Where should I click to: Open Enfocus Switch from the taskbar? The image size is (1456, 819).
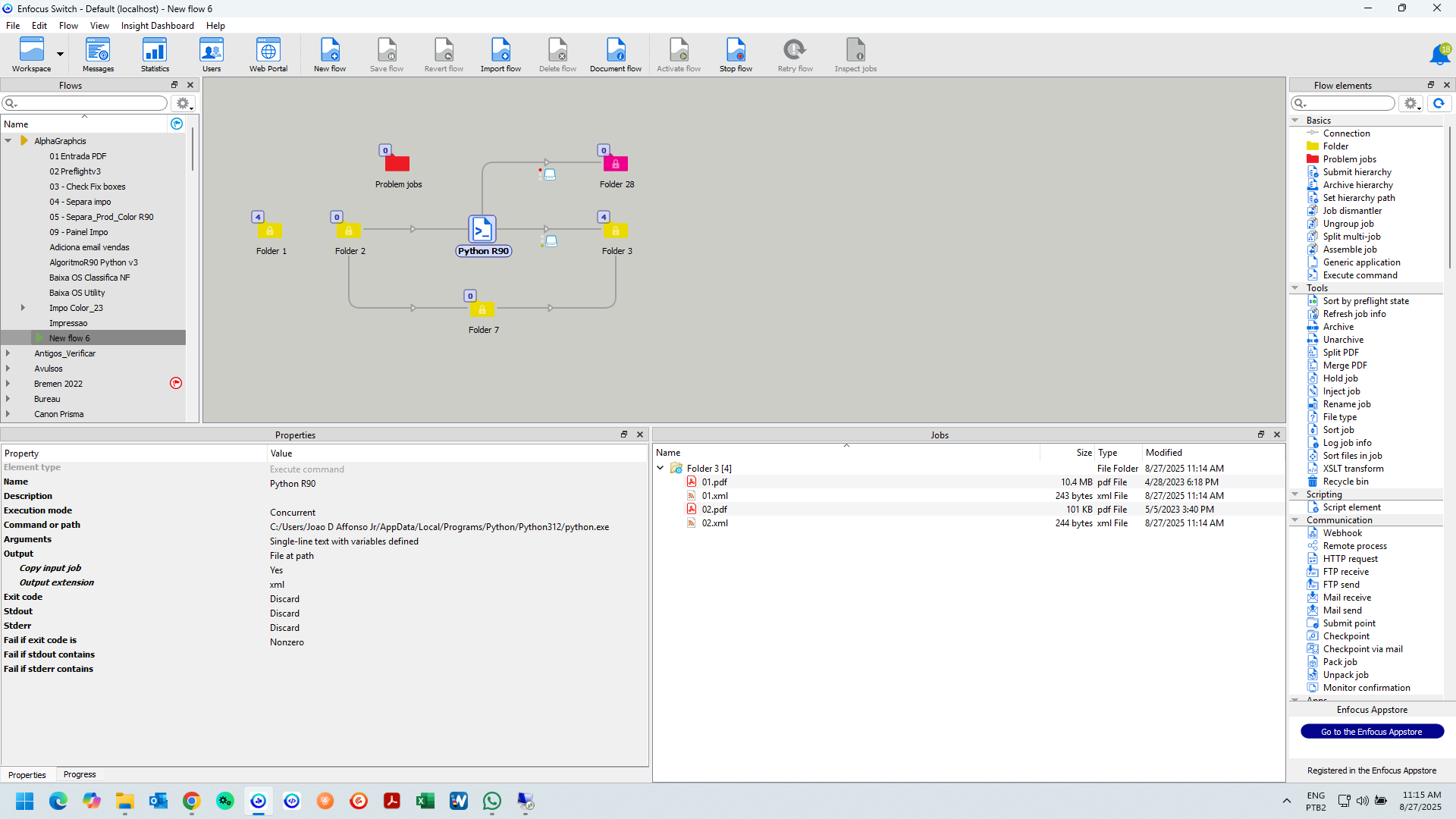(259, 801)
